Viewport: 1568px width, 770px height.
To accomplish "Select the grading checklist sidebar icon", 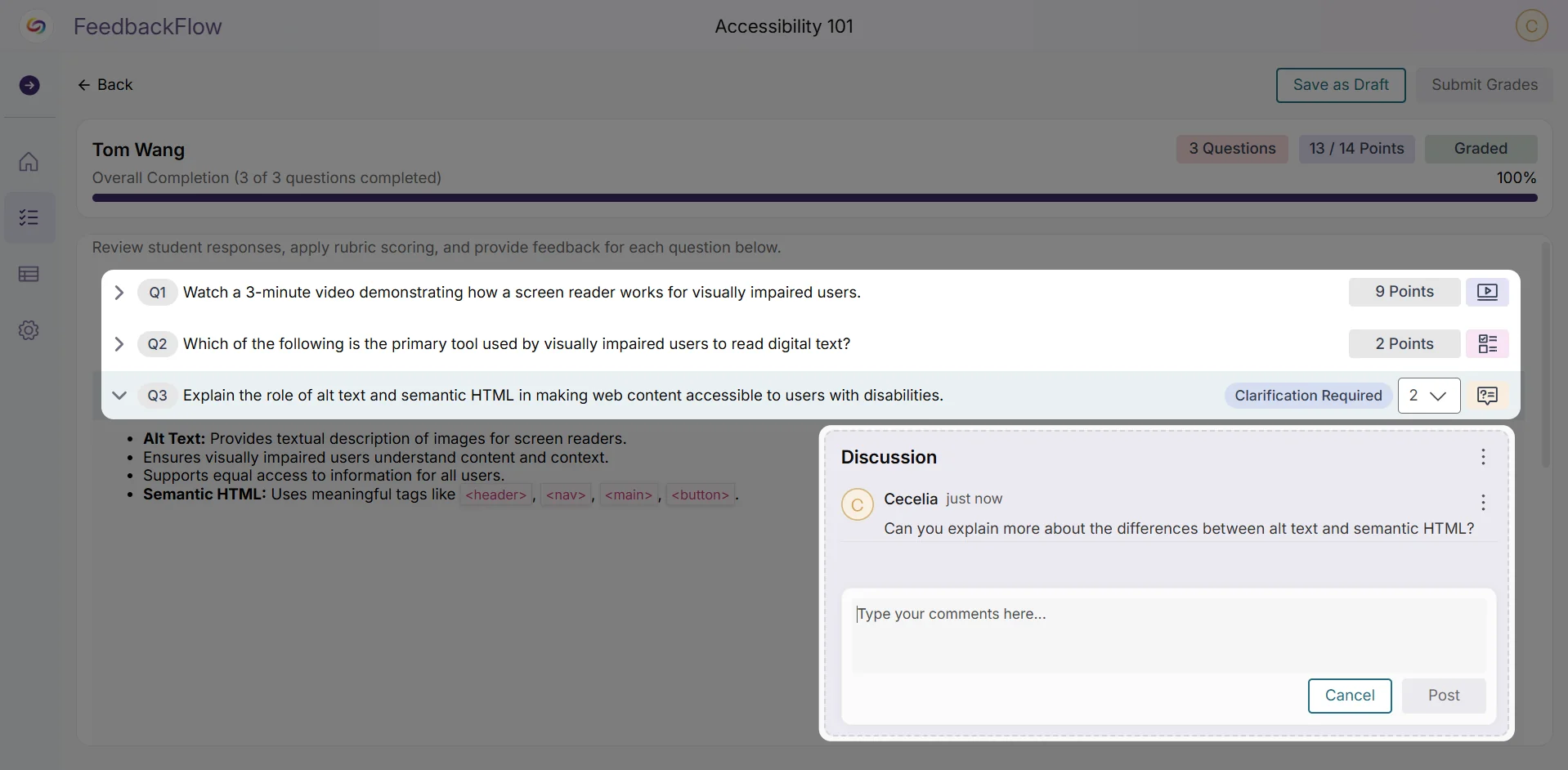I will (29, 217).
